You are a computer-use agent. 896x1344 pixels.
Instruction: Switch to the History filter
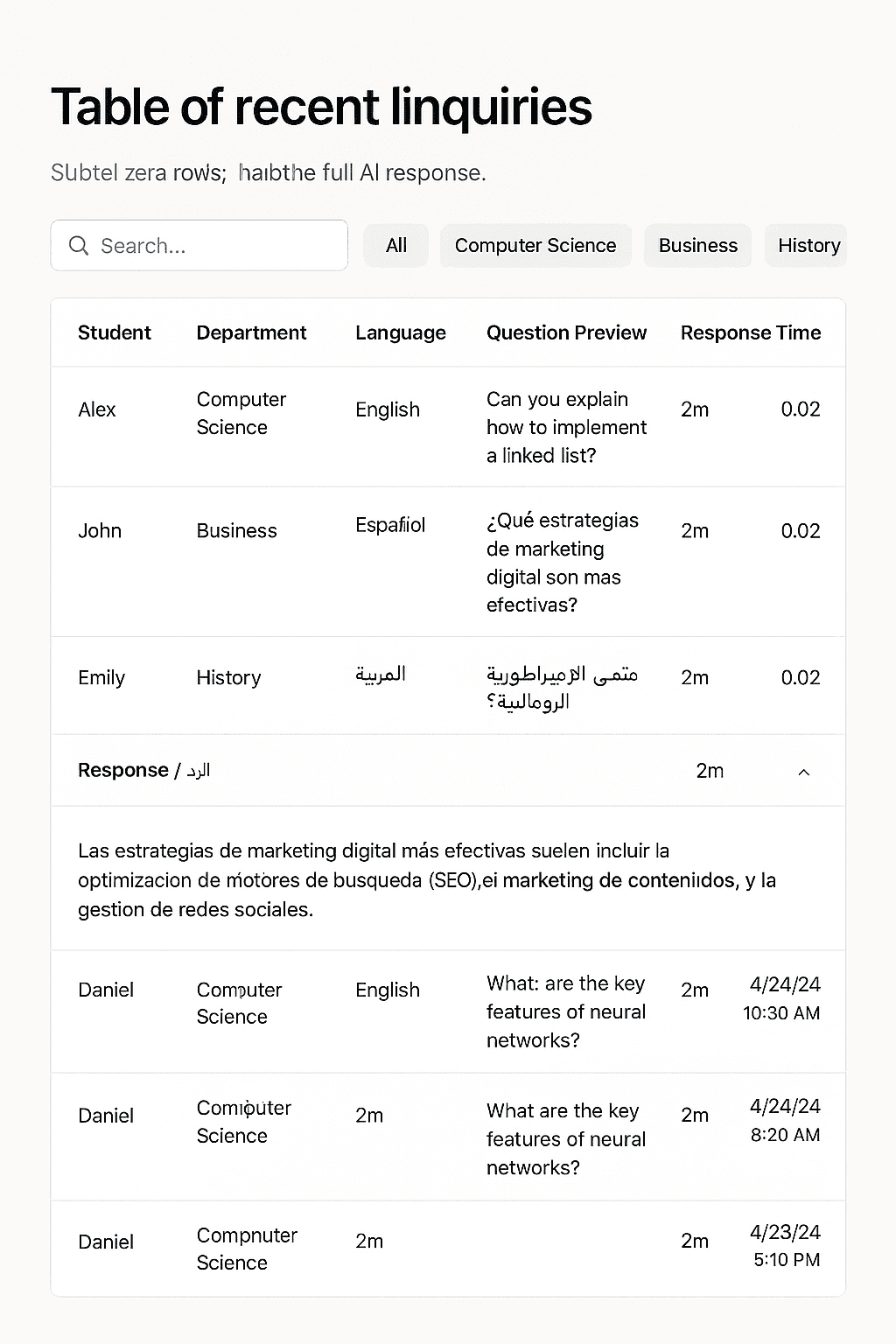(805, 246)
